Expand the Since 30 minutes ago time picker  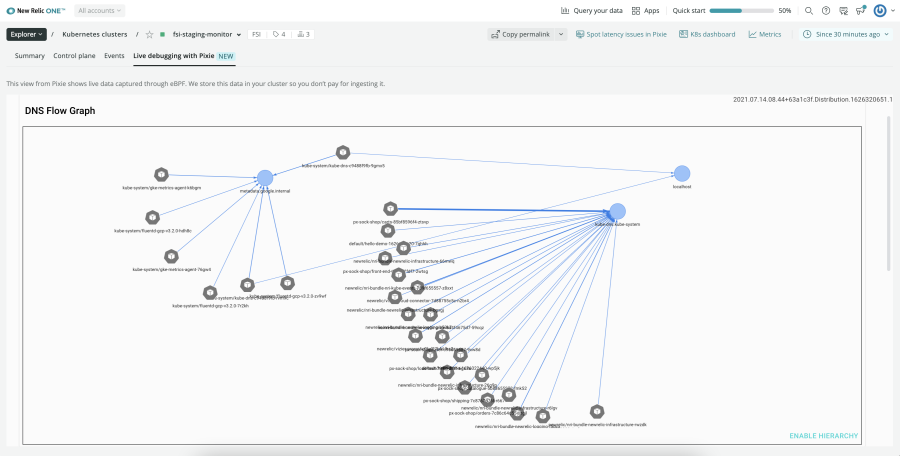[845, 34]
